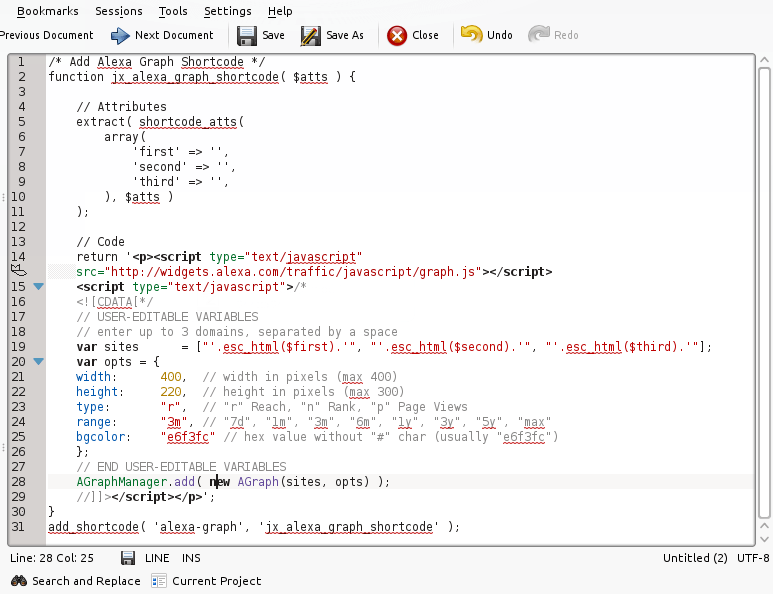Open the Settings menu
The height and width of the screenshot is (594, 773).
[x=227, y=11]
